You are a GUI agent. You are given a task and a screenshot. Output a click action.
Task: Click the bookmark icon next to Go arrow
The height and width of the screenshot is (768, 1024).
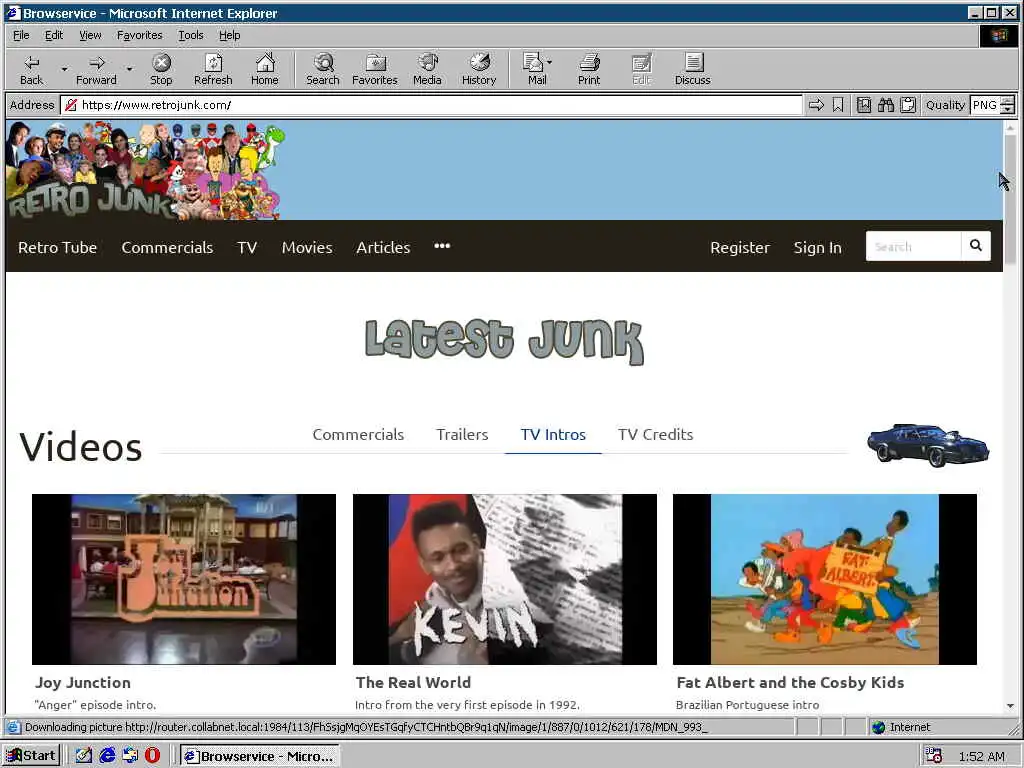point(838,105)
